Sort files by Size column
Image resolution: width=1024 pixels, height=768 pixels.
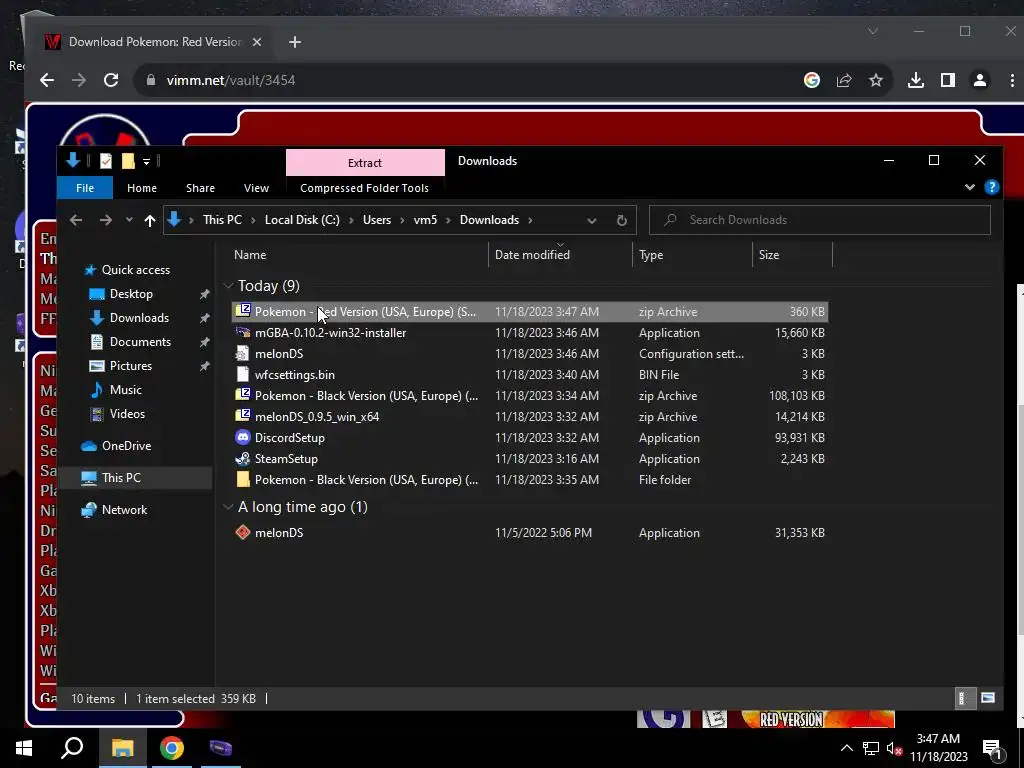793,255
